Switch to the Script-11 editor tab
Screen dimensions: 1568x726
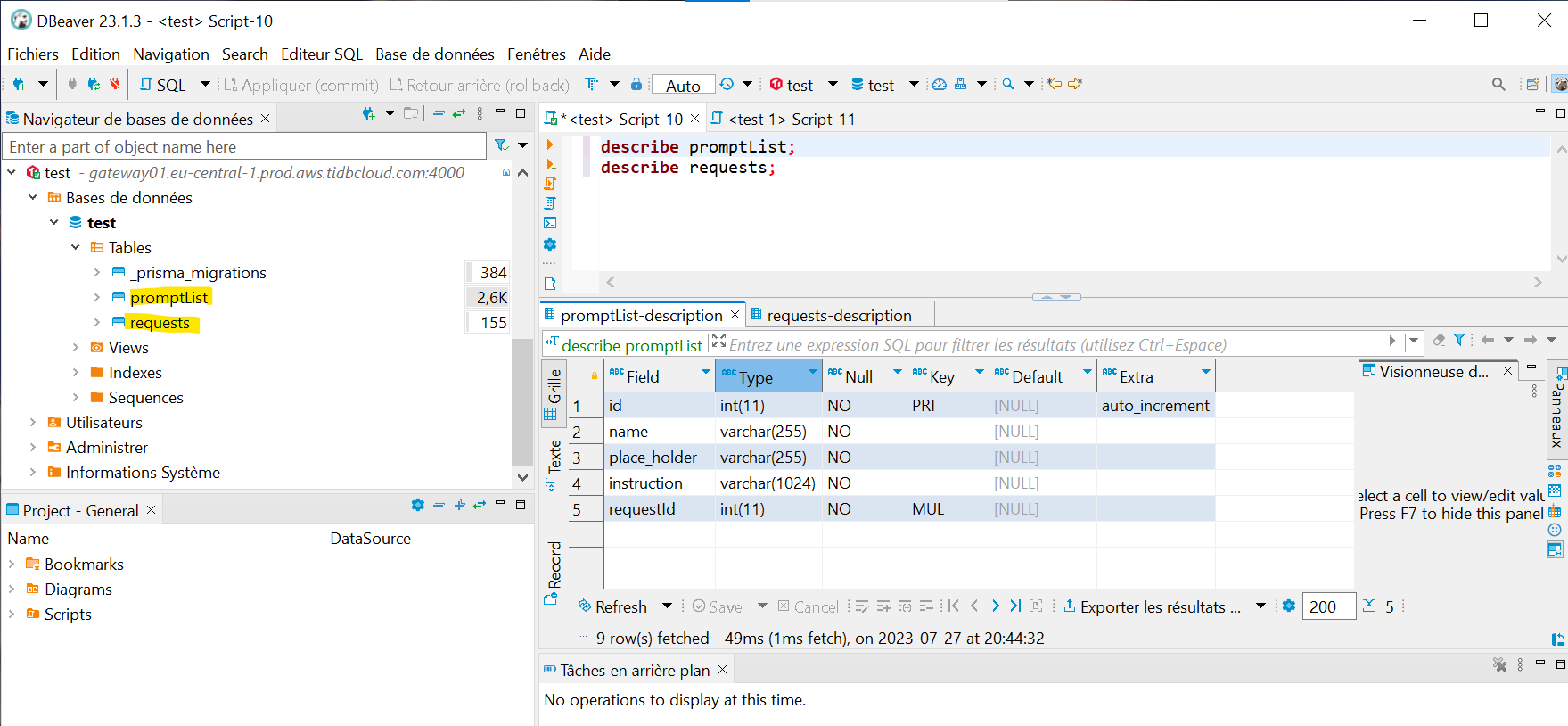tap(783, 119)
